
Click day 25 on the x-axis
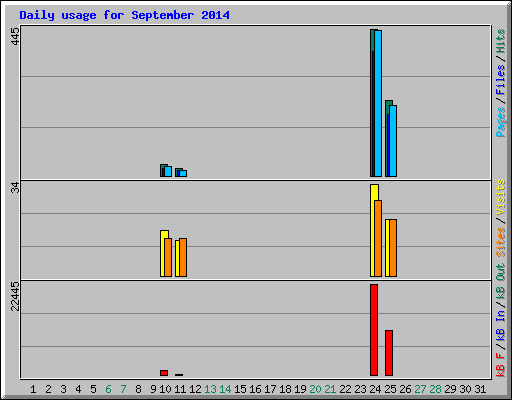point(390,389)
